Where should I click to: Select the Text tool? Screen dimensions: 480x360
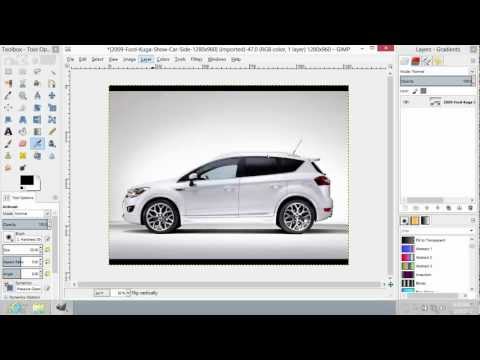pyautogui.click(x=8, y=132)
